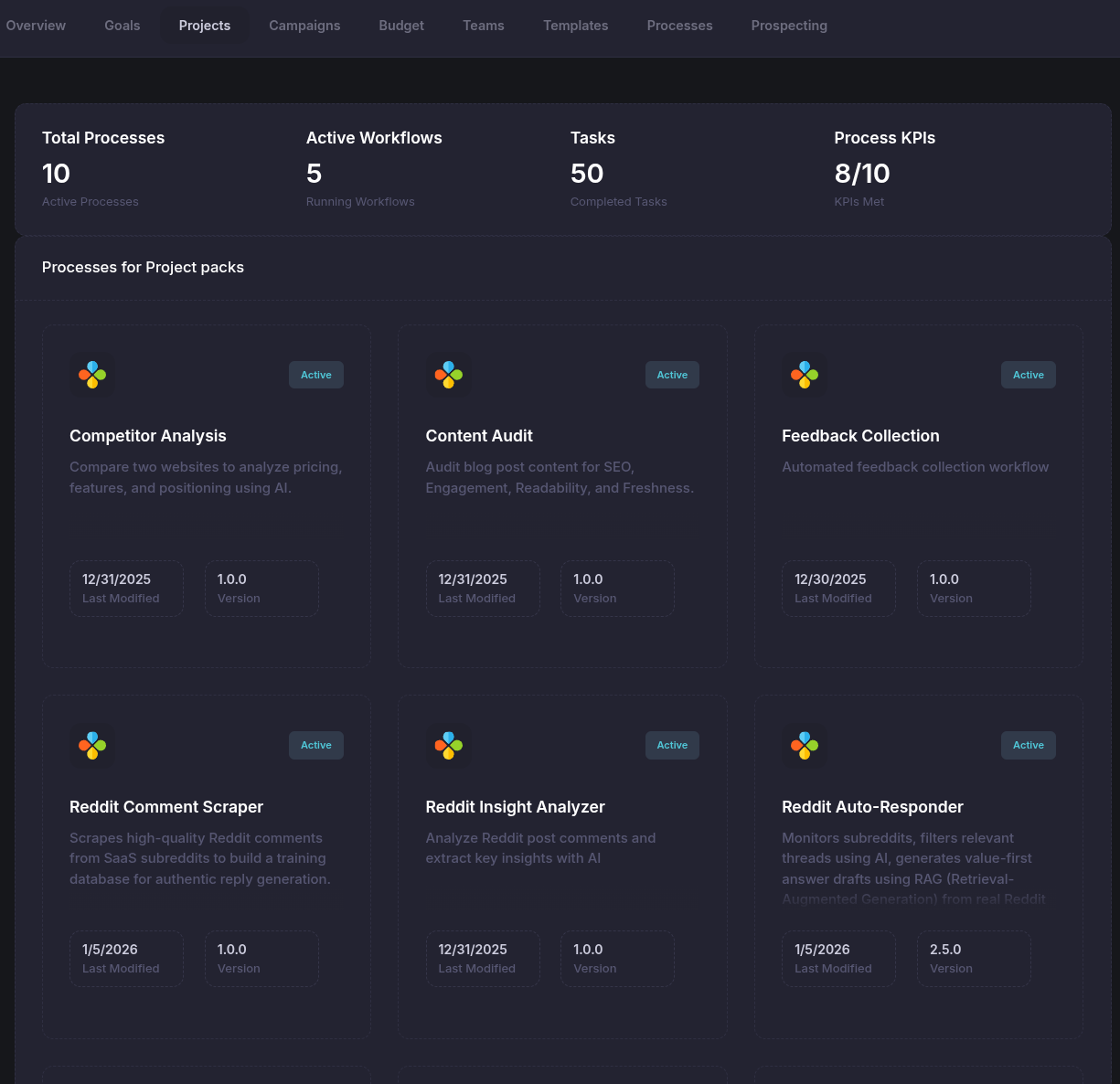This screenshot has height=1084, width=1120.
Task: Navigate to the Prospecting tab
Action: 789,26
